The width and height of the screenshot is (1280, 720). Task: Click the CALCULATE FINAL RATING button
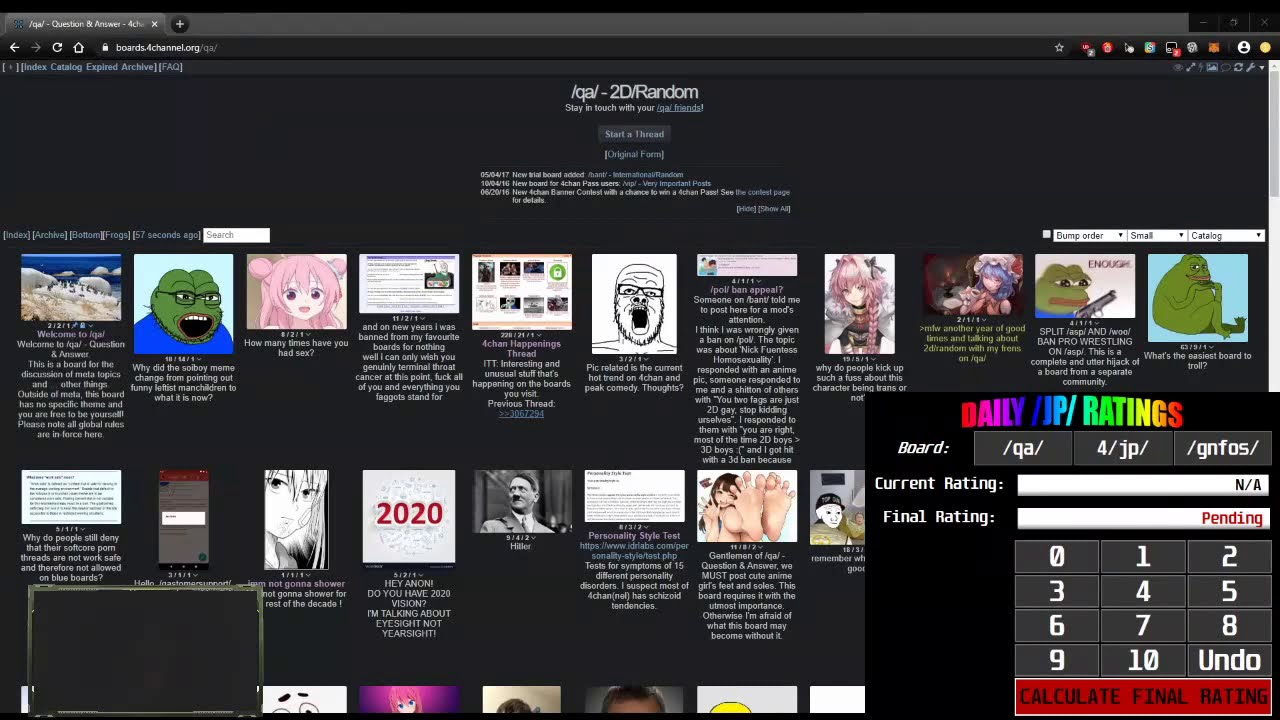coord(1143,697)
